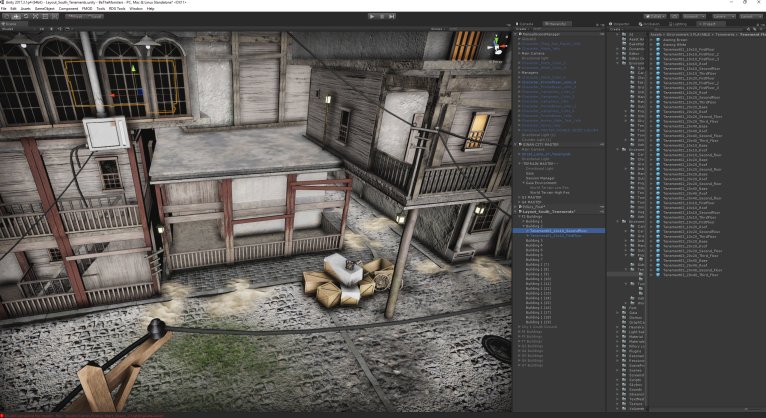Collapse Gaia Environment in Hierarchy
766x418 pixels.
(x=523, y=183)
